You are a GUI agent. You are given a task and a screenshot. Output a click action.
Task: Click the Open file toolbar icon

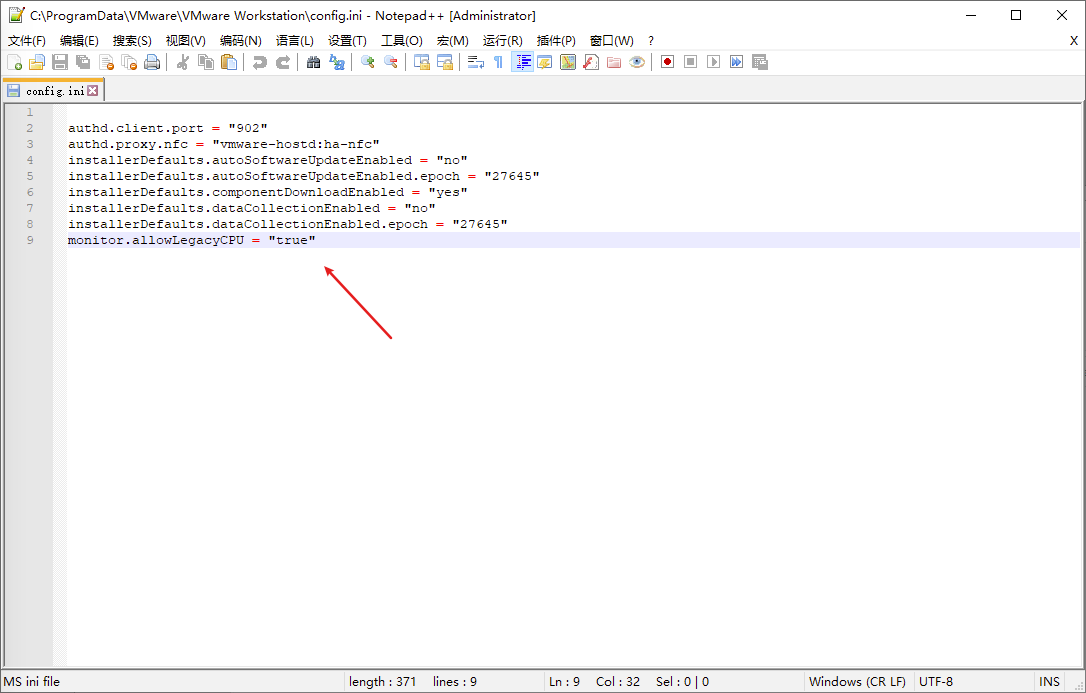[x=37, y=62]
